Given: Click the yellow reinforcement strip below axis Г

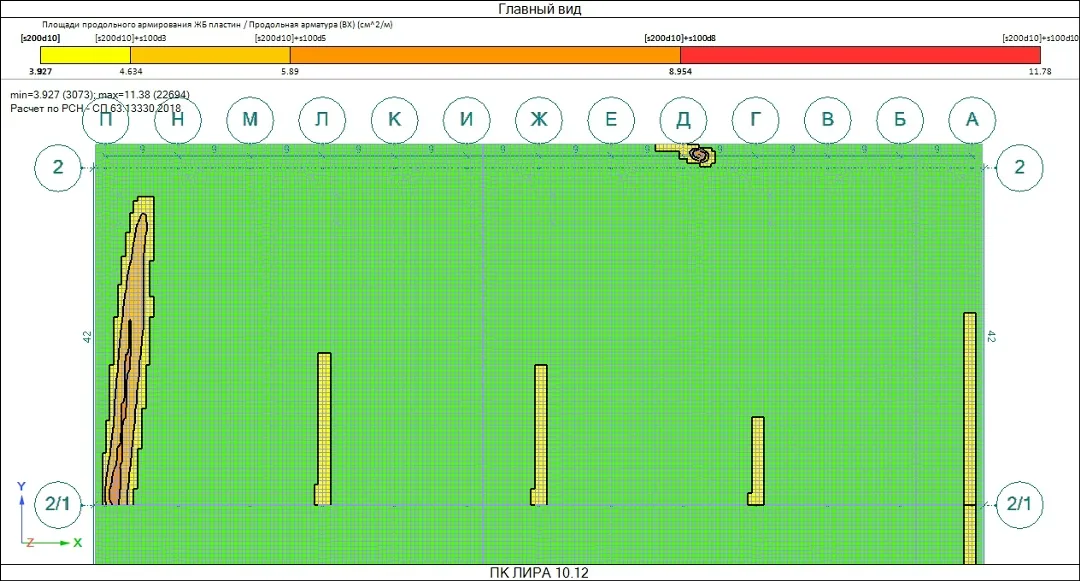Looking at the screenshot, I should [x=757, y=461].
